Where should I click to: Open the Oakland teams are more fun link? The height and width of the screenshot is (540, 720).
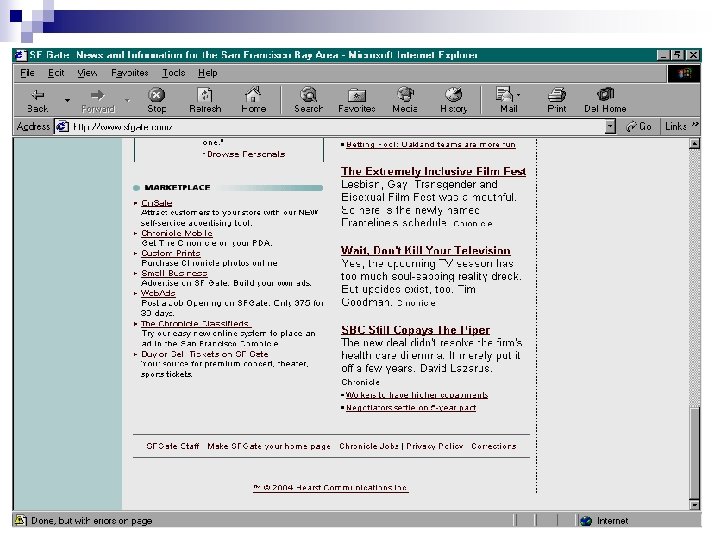pos(431,145)
